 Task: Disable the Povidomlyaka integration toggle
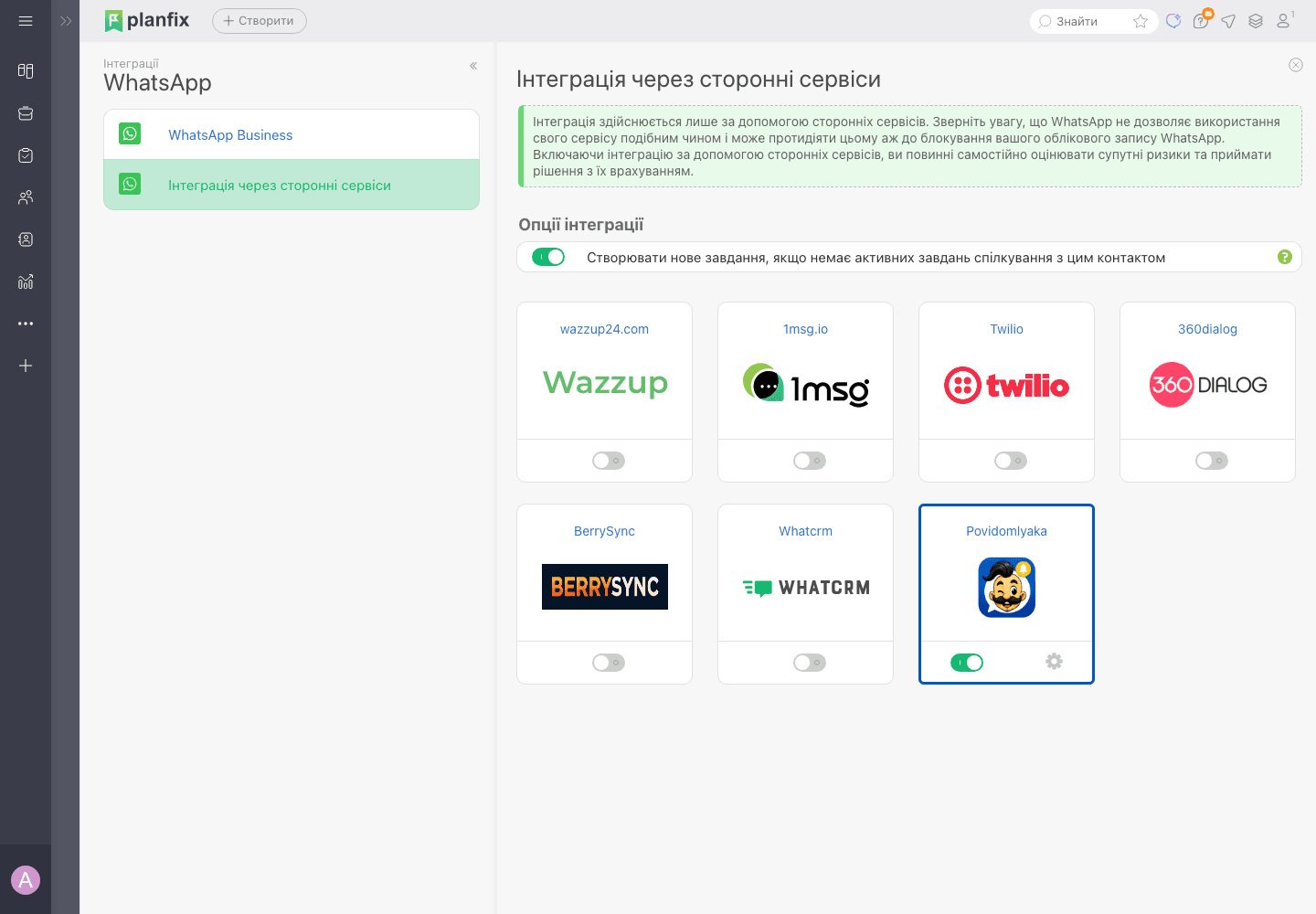pos(967,663)
